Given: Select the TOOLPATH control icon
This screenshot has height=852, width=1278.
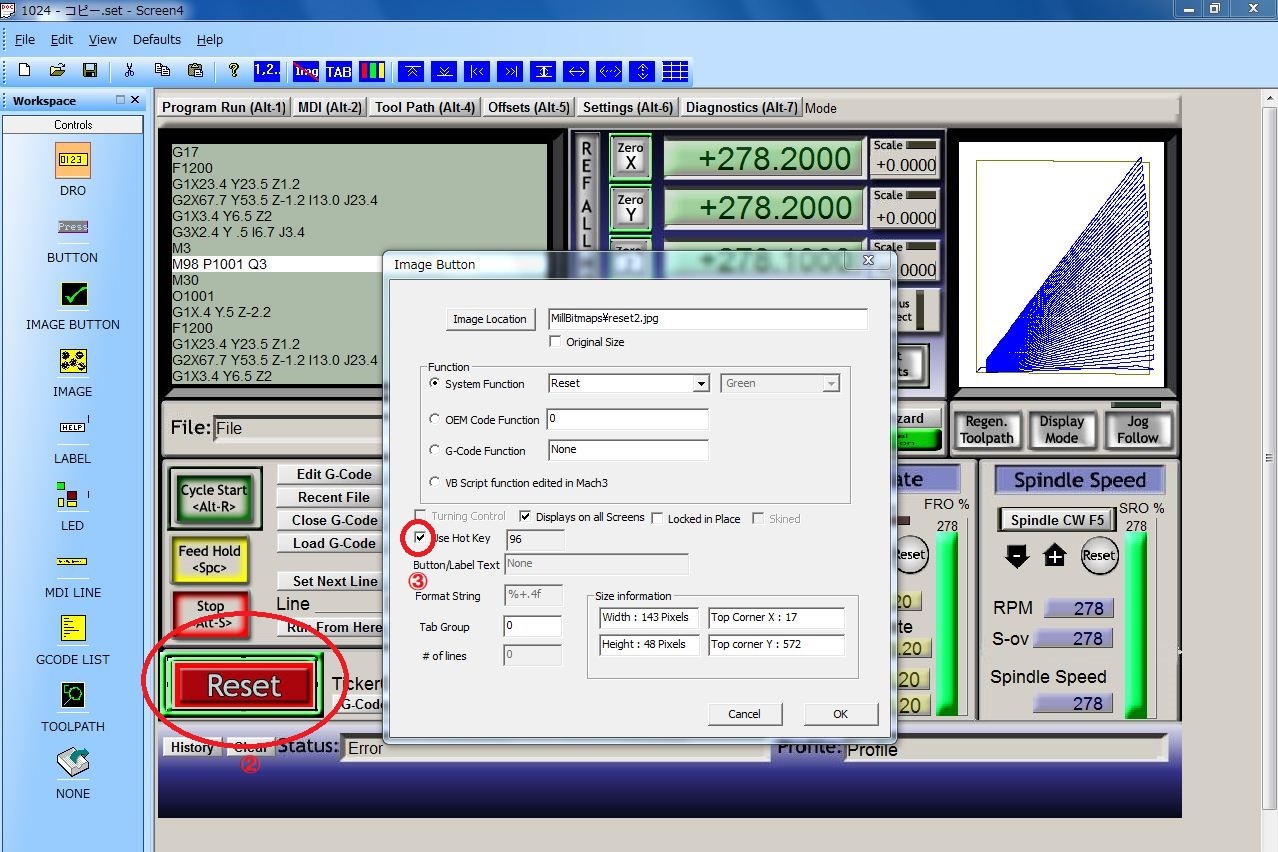Looking at the screenshot, I should pos(73,696).
